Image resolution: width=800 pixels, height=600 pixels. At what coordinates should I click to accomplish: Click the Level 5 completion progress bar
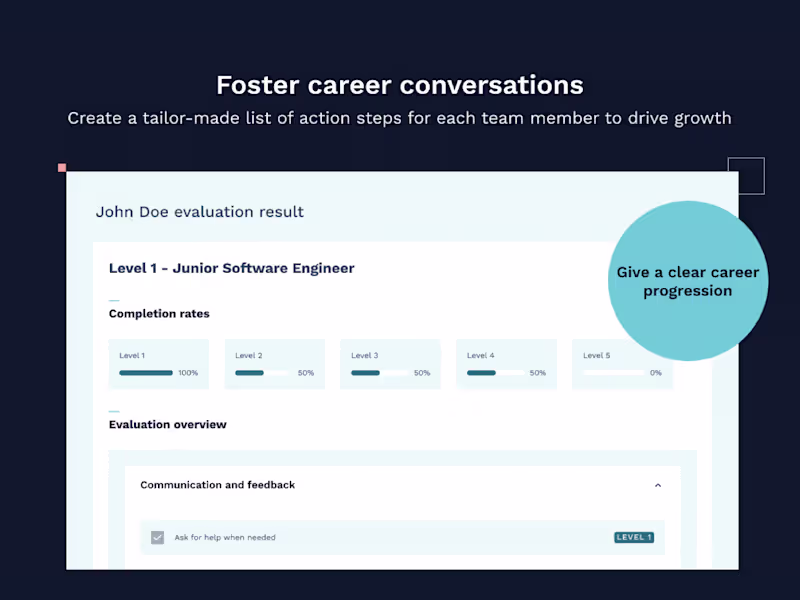[613, 373]
